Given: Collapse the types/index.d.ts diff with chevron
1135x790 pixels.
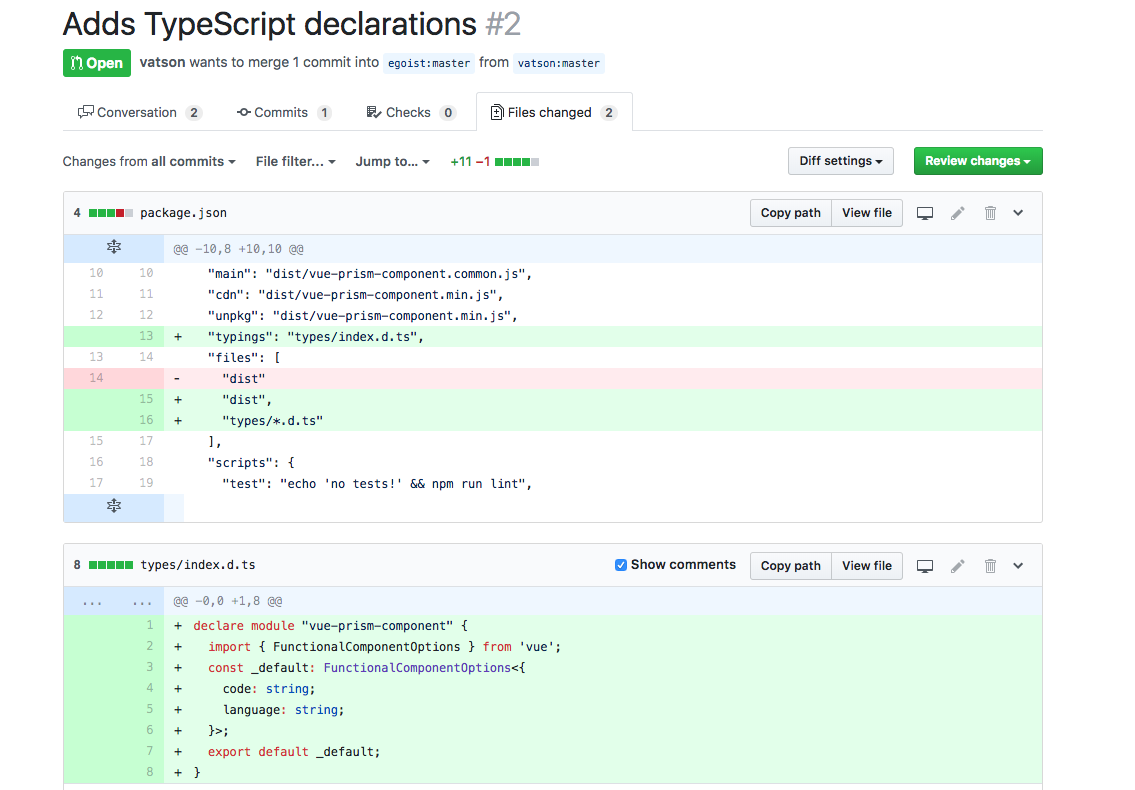Looking at the screenshot, I should click(1018, 566).
